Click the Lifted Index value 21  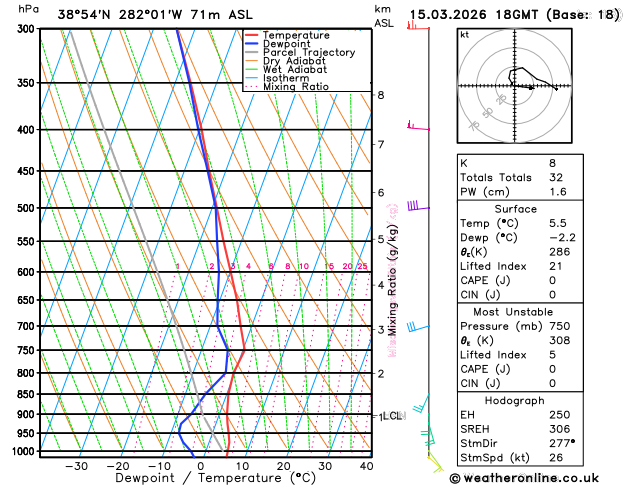556,267
